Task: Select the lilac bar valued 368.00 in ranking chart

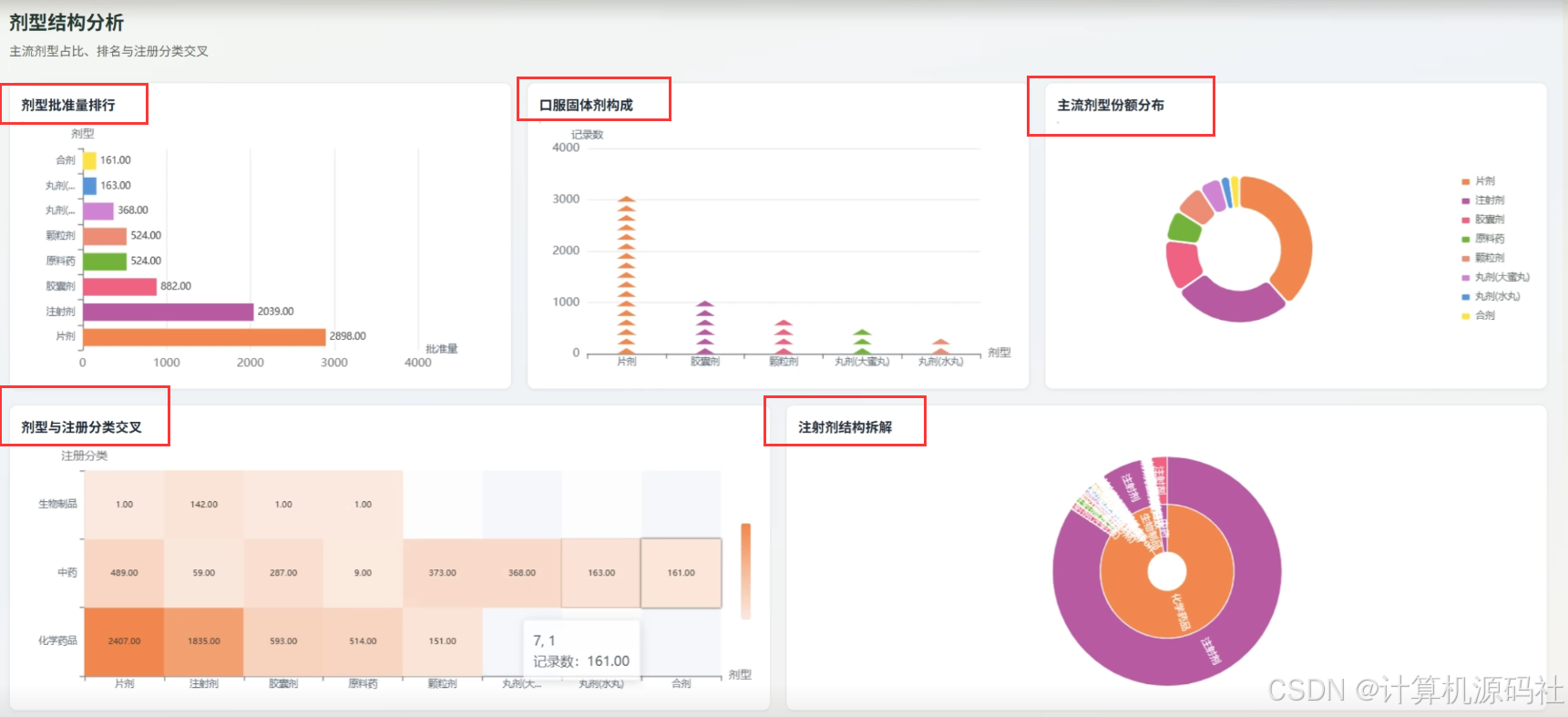Action: [98, 210]
